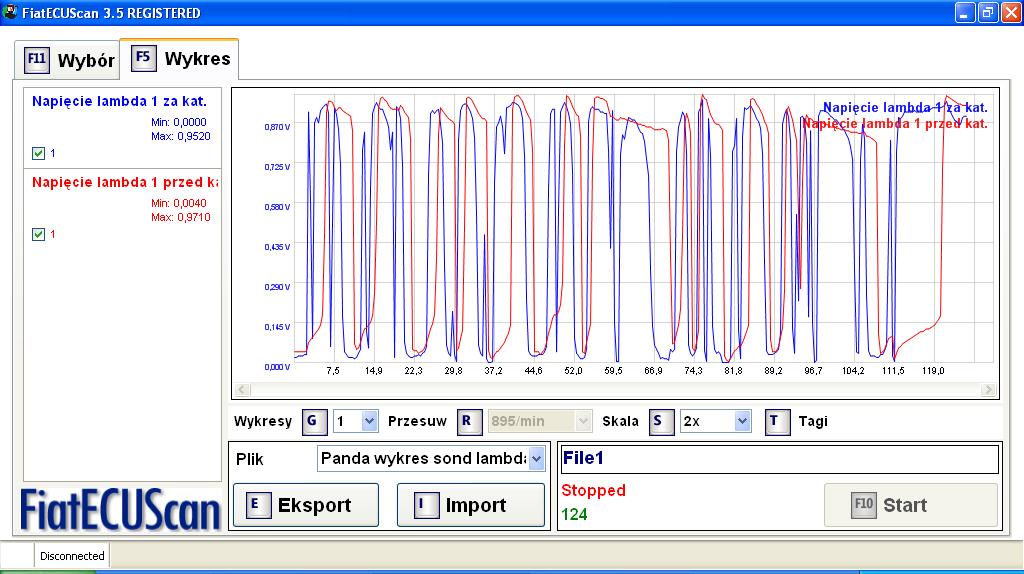Expand the Plik file selection dropdown
This screenshot has width=1024, height=574.
pyautogui.click(x=536, y=459)
